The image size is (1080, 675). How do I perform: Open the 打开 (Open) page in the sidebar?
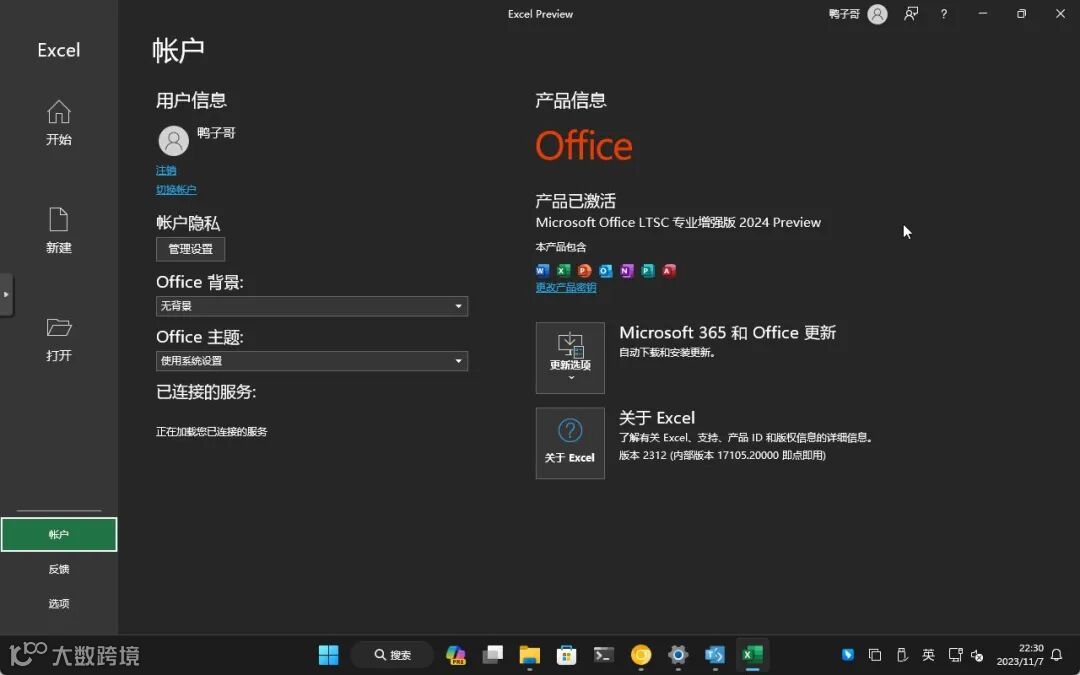59,339
